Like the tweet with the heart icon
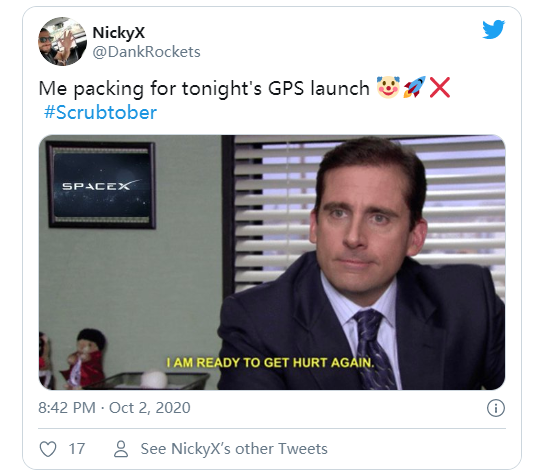Image resolution: width=544 pixels, height=476 pixels. [x=48, y=449]
